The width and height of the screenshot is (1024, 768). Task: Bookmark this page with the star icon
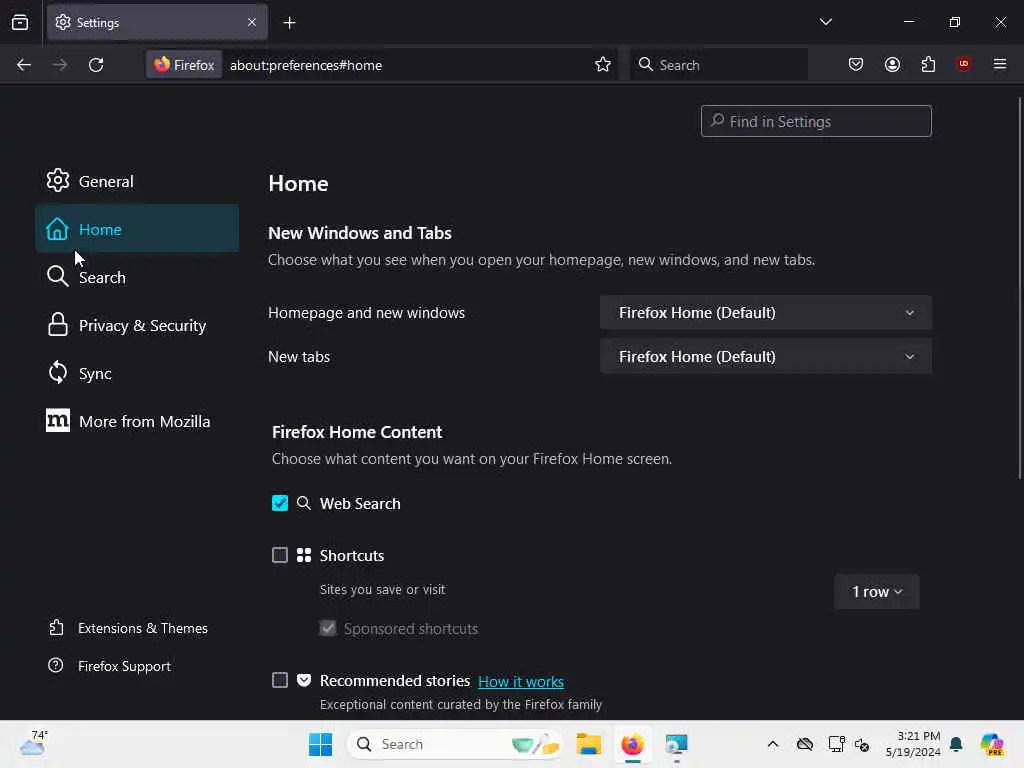(x=603, y=65)
